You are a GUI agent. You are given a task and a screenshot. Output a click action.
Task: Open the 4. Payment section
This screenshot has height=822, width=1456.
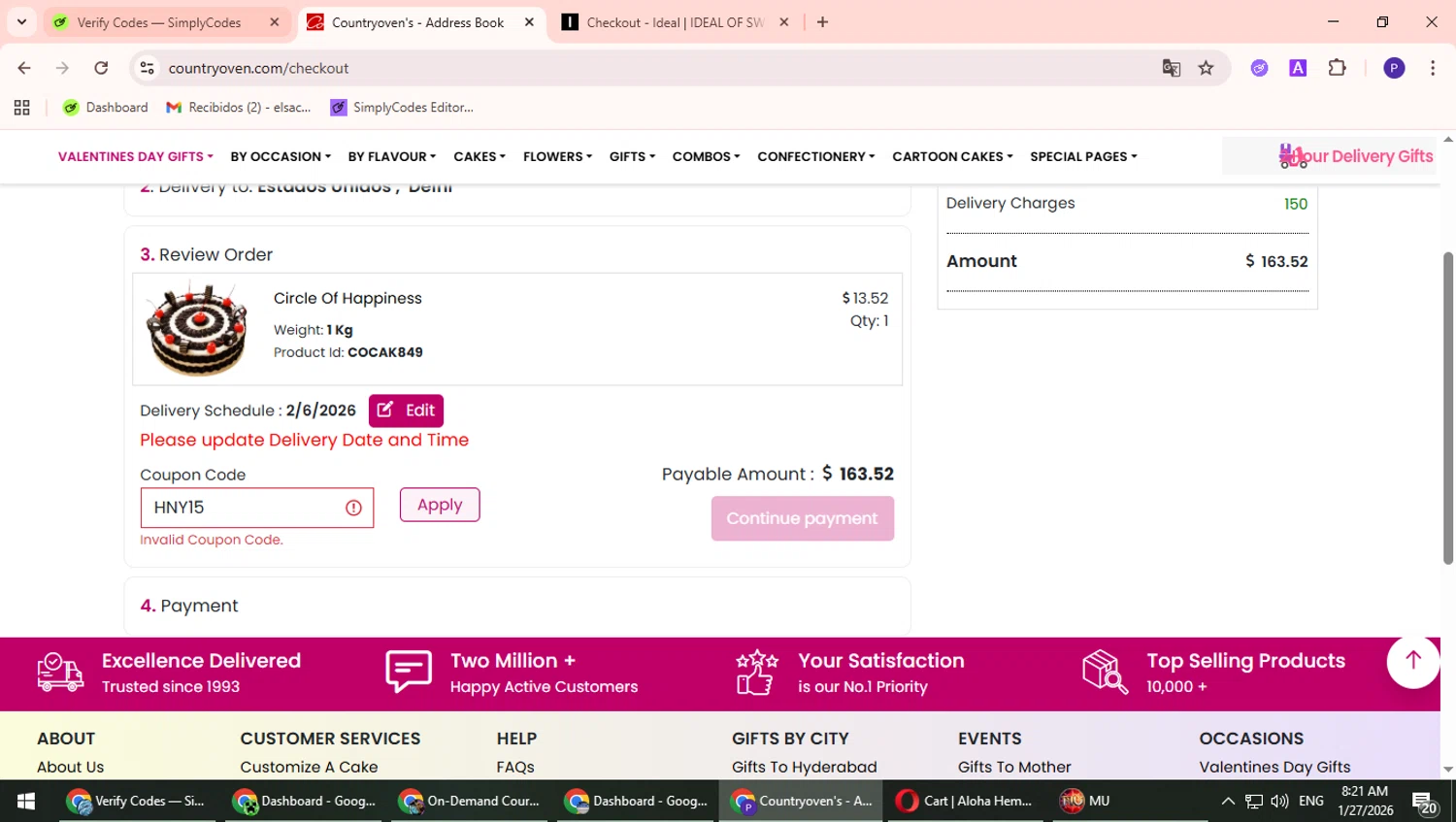tap(517, 606)
